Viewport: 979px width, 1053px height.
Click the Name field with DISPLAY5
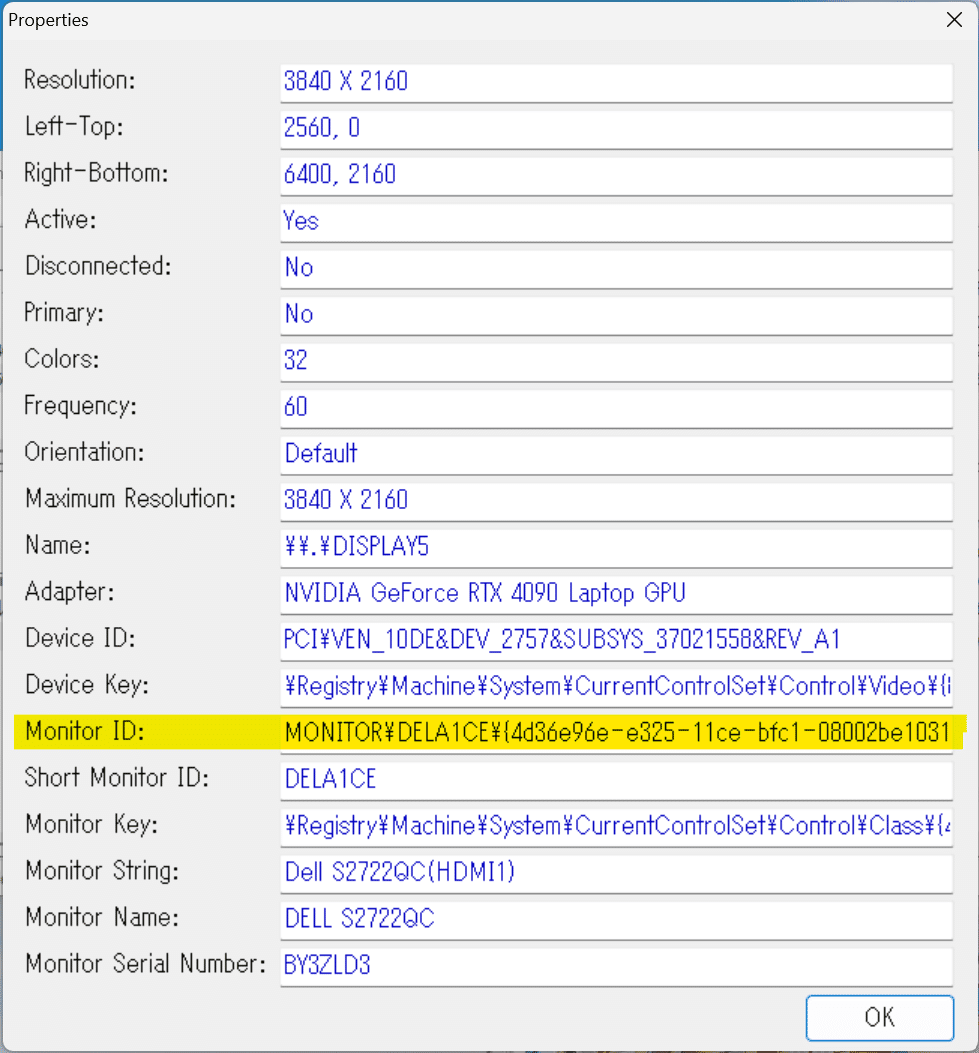point(616,548)
